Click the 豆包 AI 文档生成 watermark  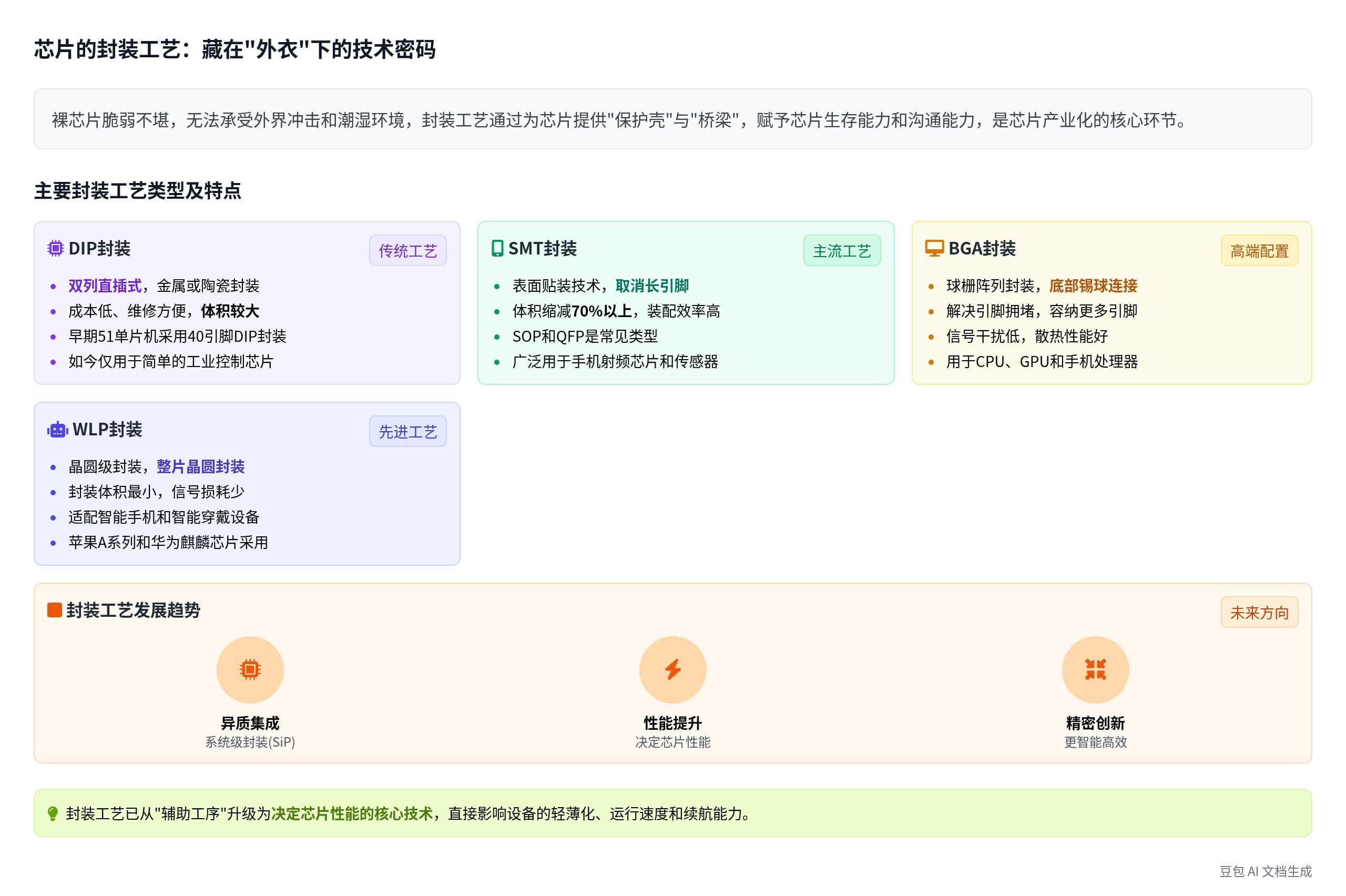pos(1266,871)
